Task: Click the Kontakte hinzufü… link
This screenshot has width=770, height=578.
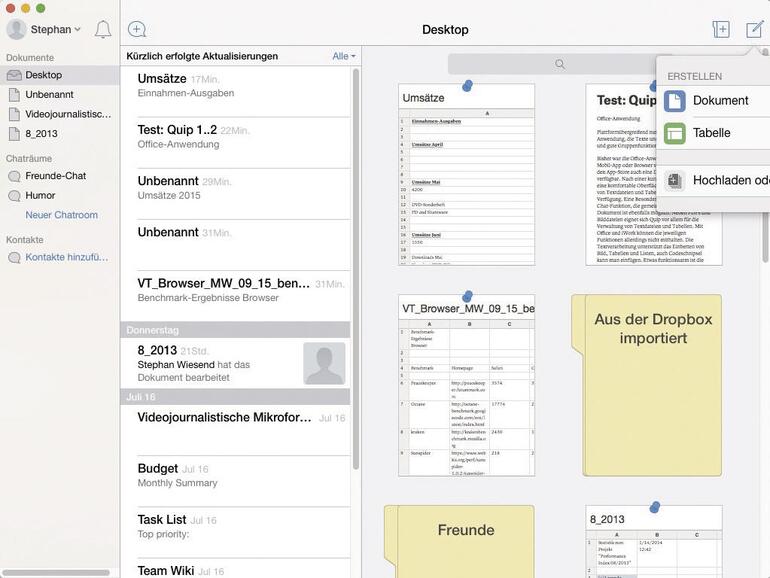Action: pos(66,257)
